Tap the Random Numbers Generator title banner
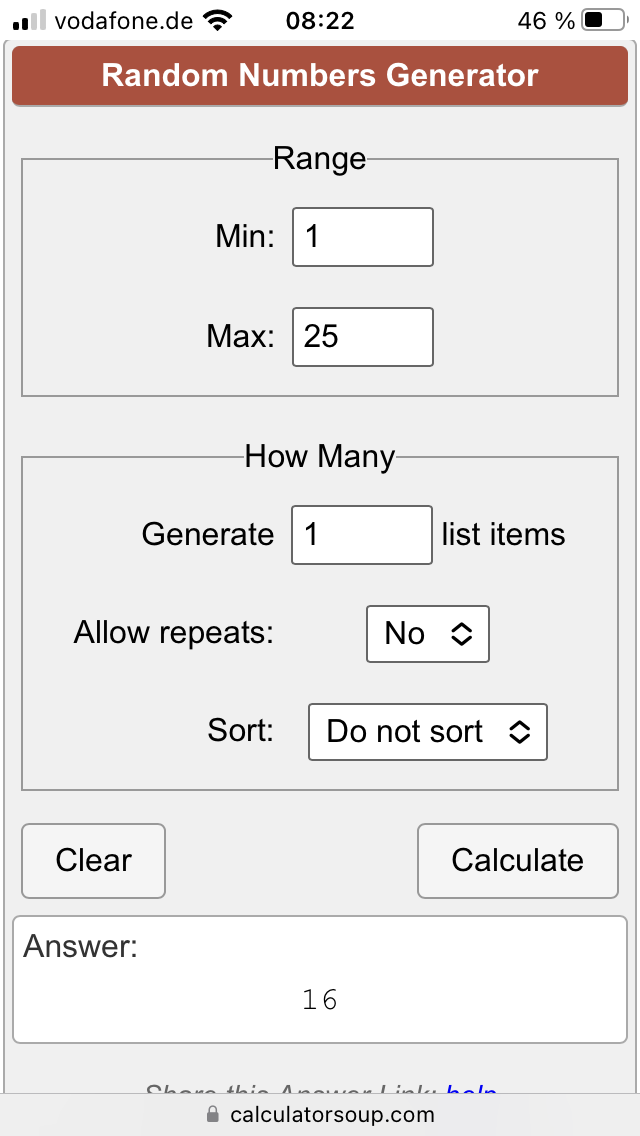The width and height of the screenshot is (640, 1136). 320,76
